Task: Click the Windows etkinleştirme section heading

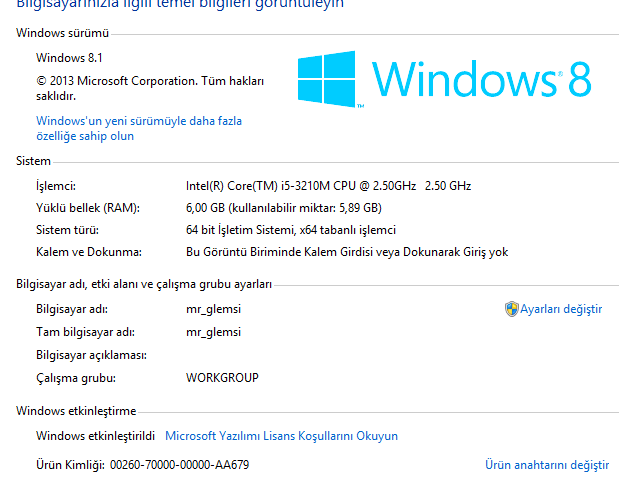Action: [x=76, y=411]
